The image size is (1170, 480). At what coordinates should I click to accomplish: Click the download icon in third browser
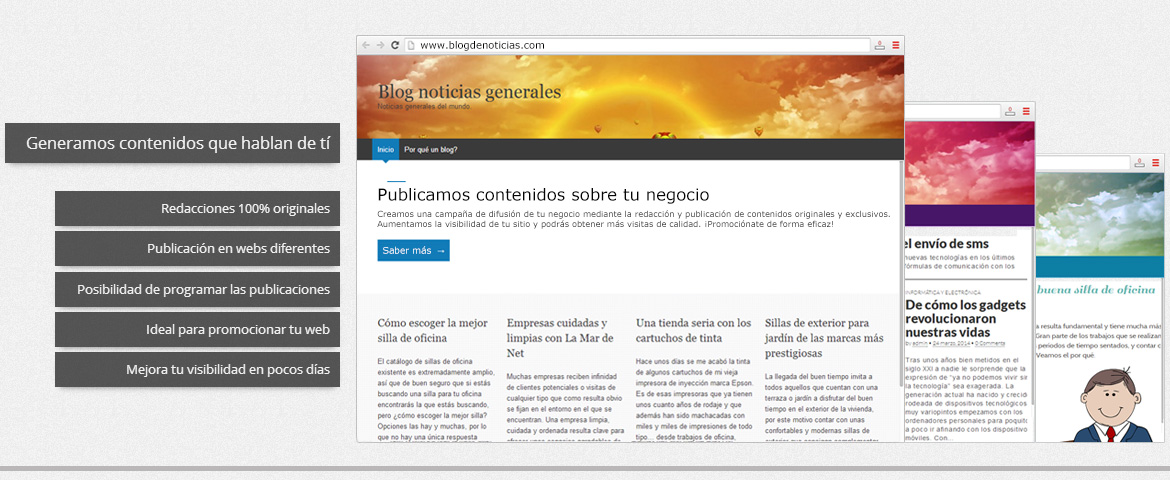pyautogui.click(x=1140, y=162)
